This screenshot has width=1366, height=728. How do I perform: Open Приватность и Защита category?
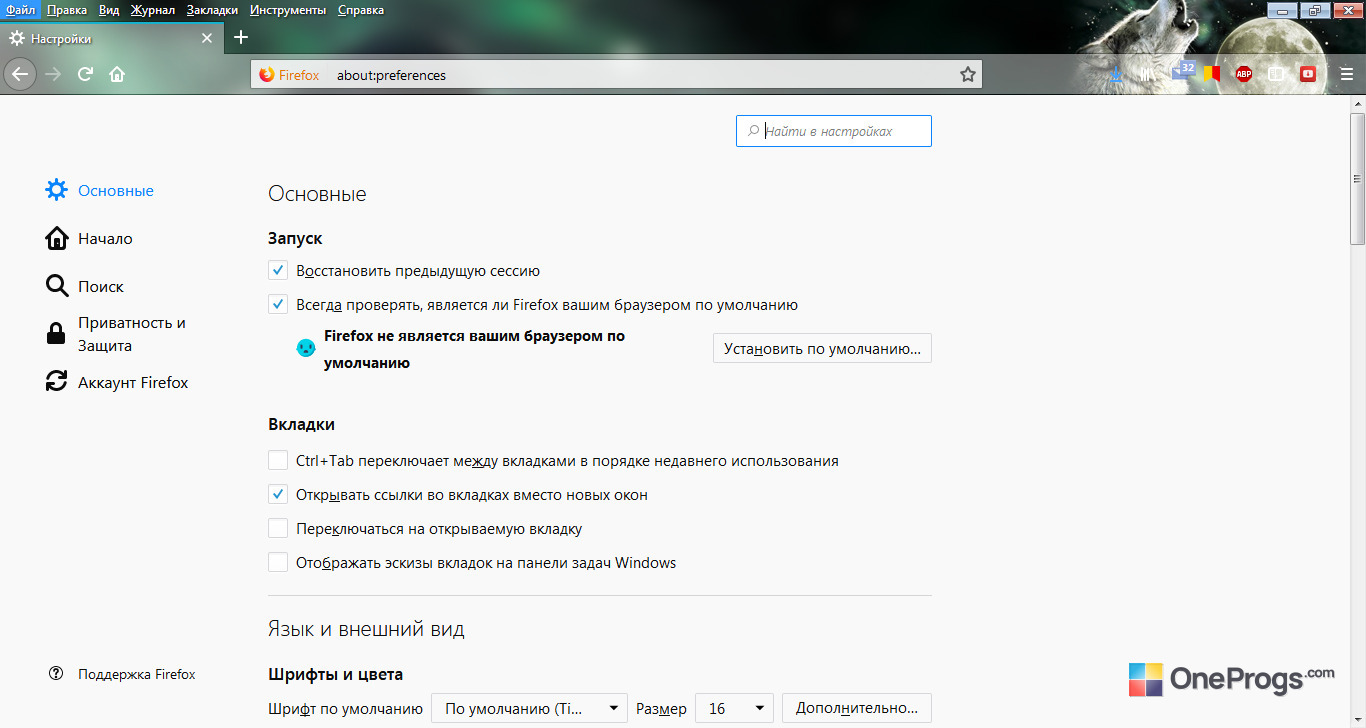(116, 334)
